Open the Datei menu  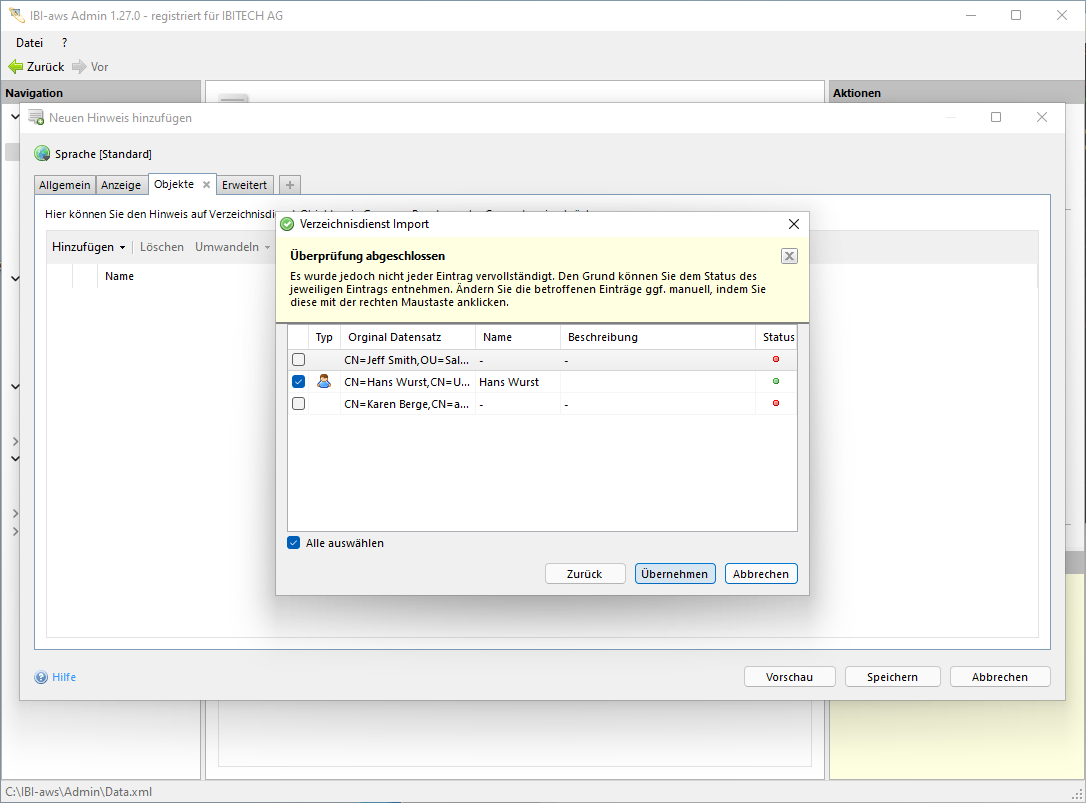[30, 43]
